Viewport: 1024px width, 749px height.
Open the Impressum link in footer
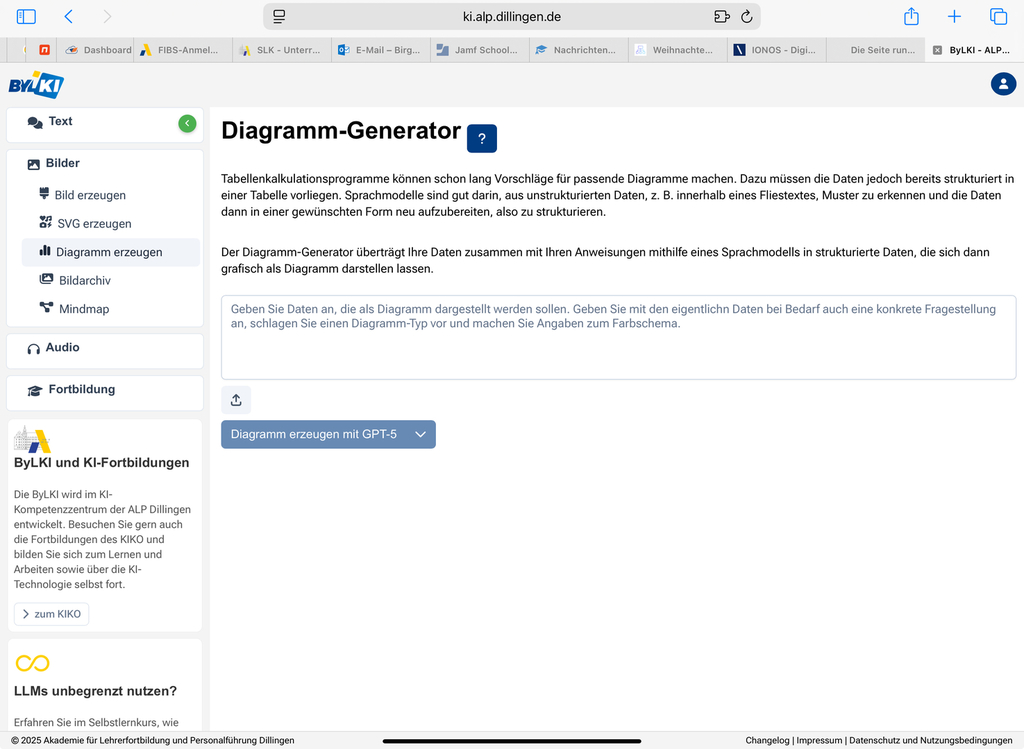pyautogui.click(x=819, y=741)
